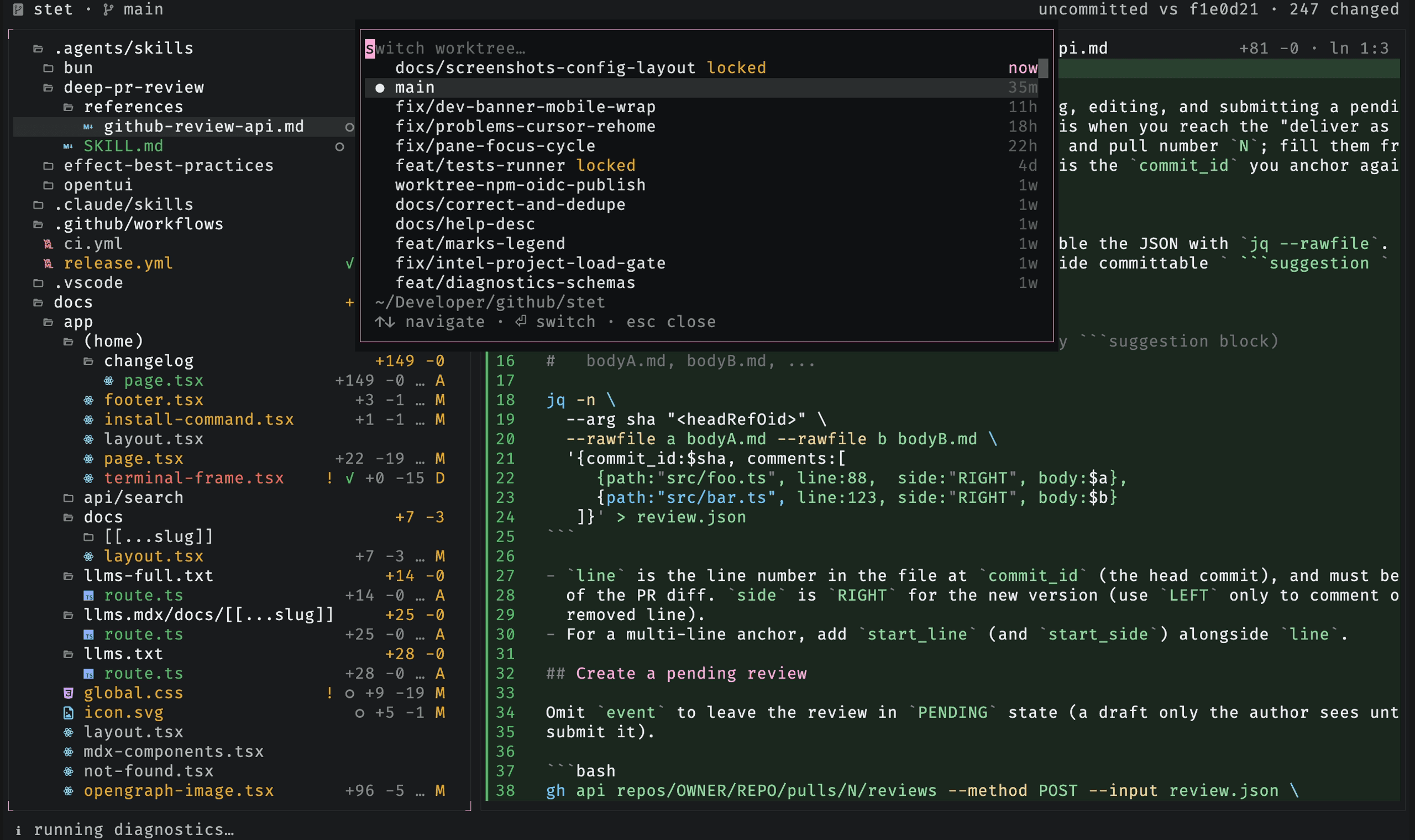Collapse the (home) folder
1415x840 pixels.
68,342
